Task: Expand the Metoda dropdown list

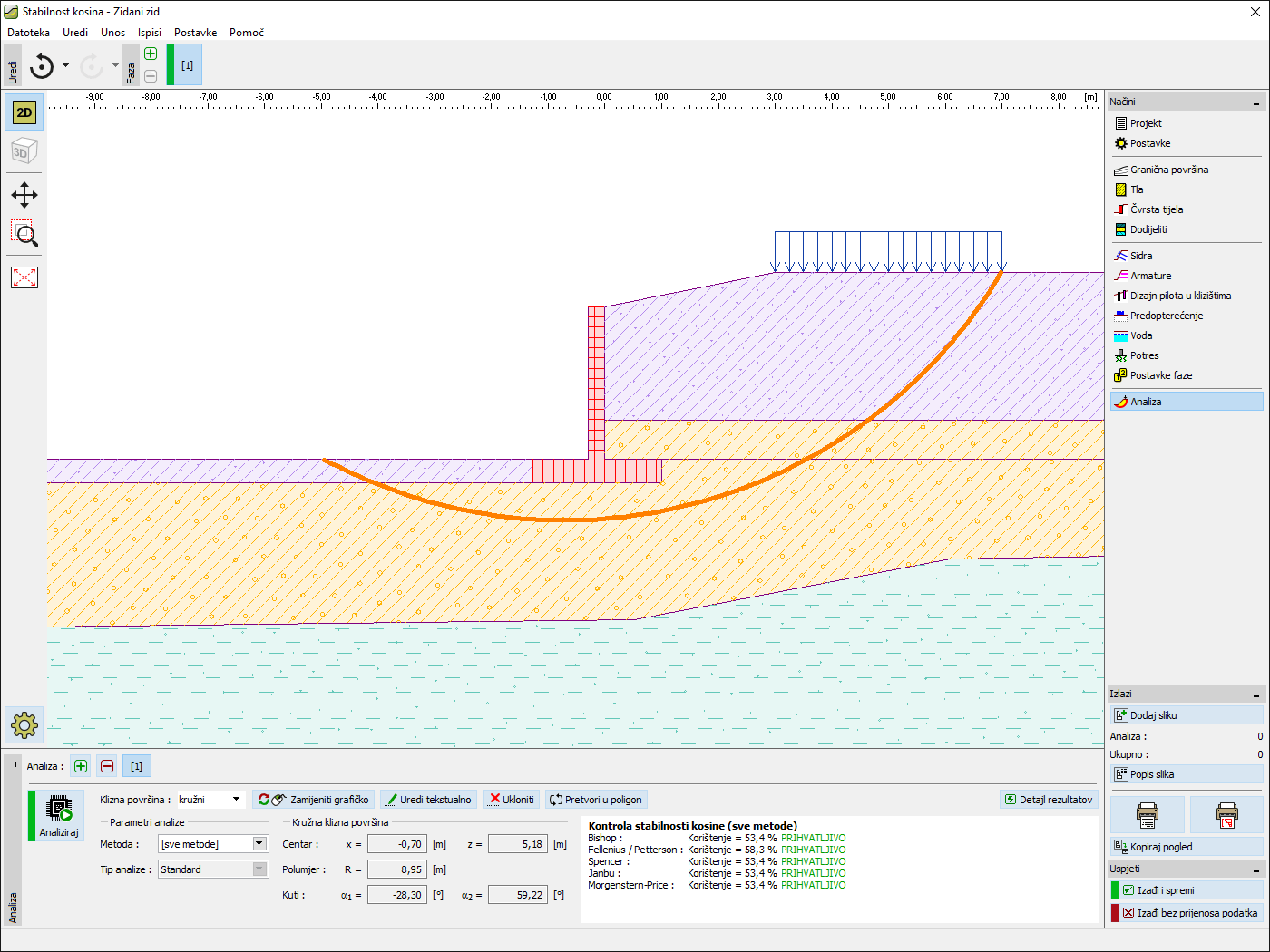Action: tap(259, 844)
